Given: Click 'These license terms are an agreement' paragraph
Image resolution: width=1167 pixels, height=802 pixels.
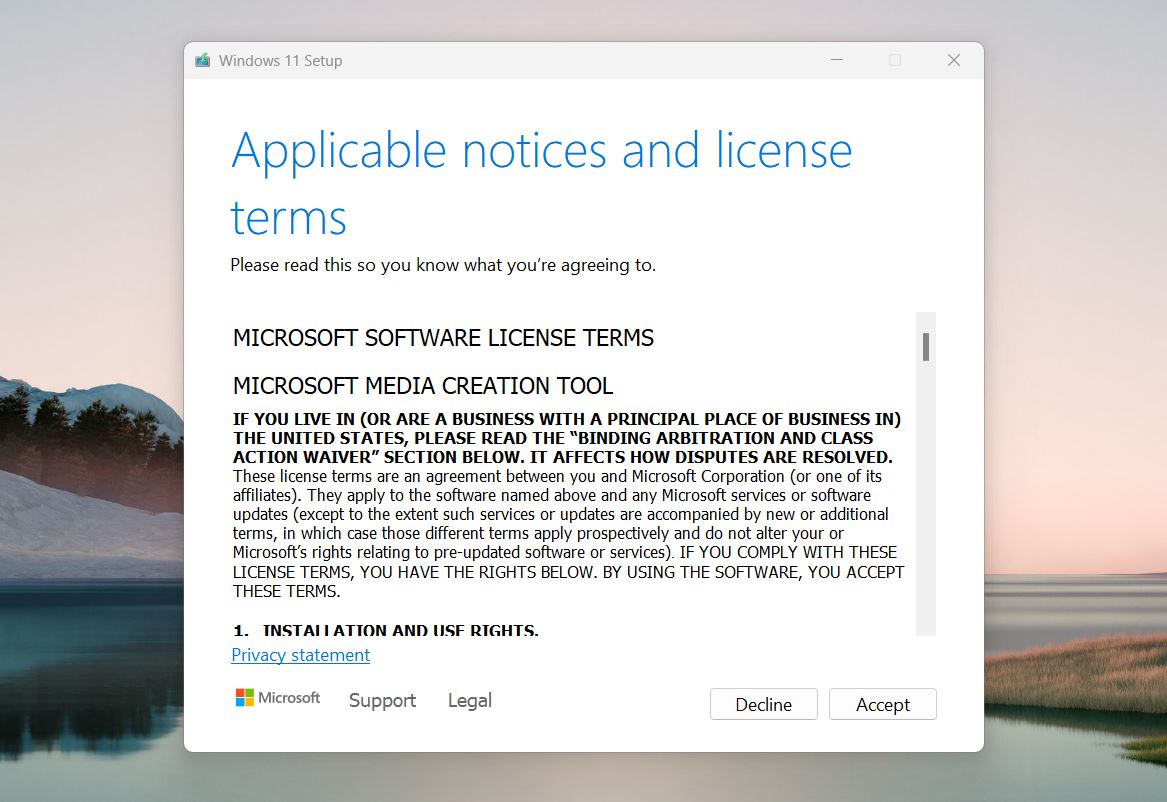Looking at the screenshot, I should coord(569,533).
